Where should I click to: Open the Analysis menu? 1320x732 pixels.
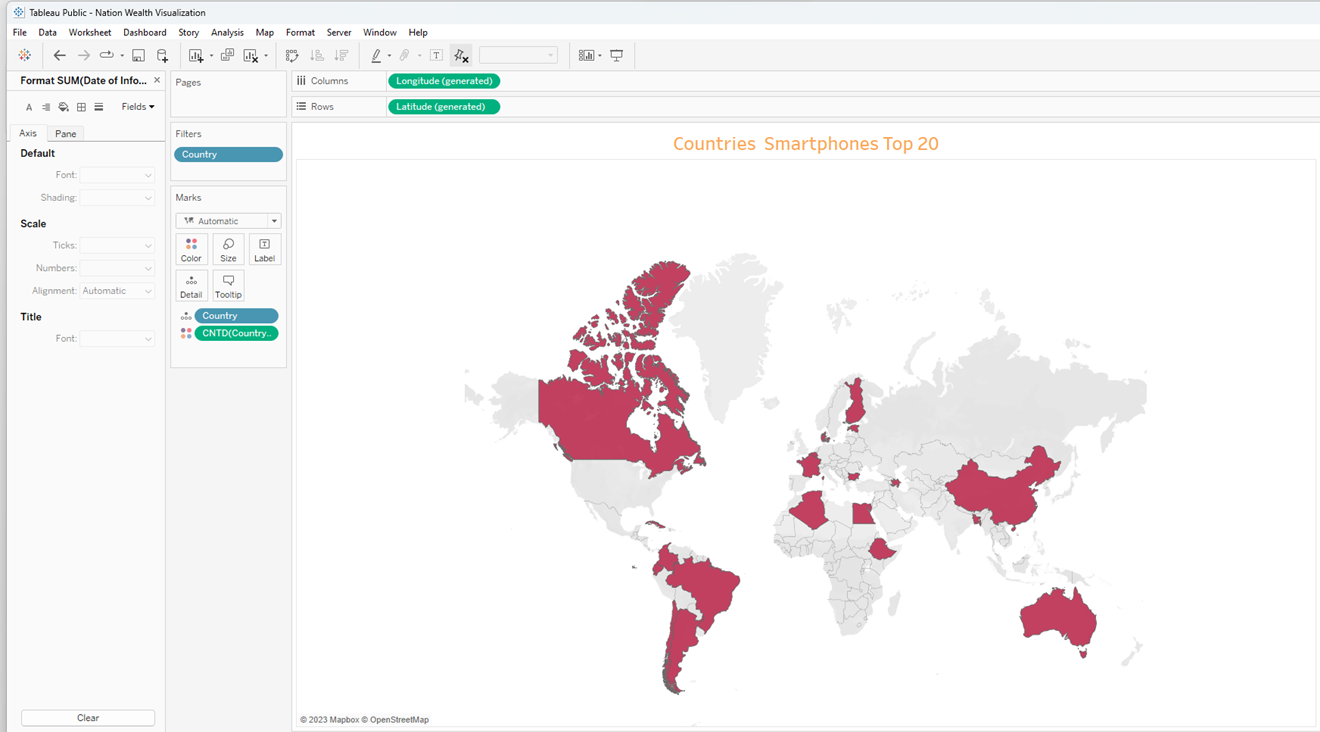[227, 32]
